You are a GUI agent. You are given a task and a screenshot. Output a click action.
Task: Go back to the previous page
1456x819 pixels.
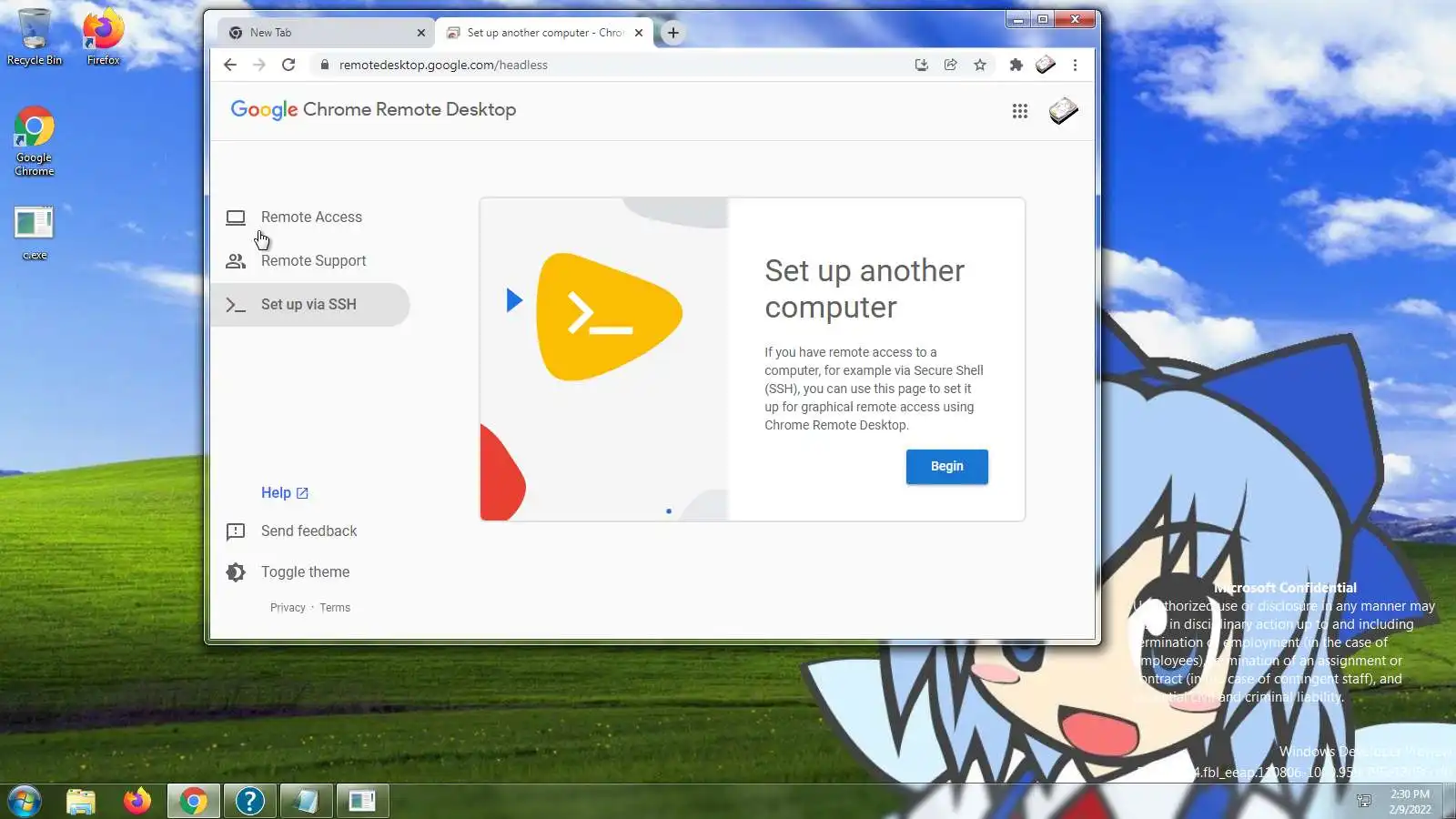coord(230,65)
